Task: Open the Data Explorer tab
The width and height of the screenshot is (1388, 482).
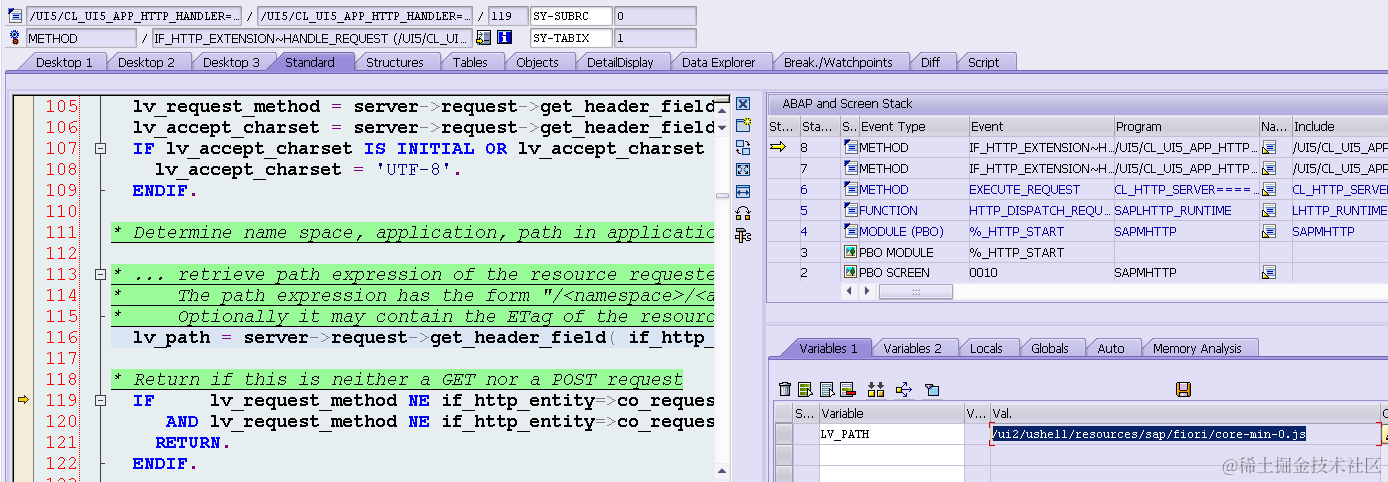Action: click(x=719, y=62)
